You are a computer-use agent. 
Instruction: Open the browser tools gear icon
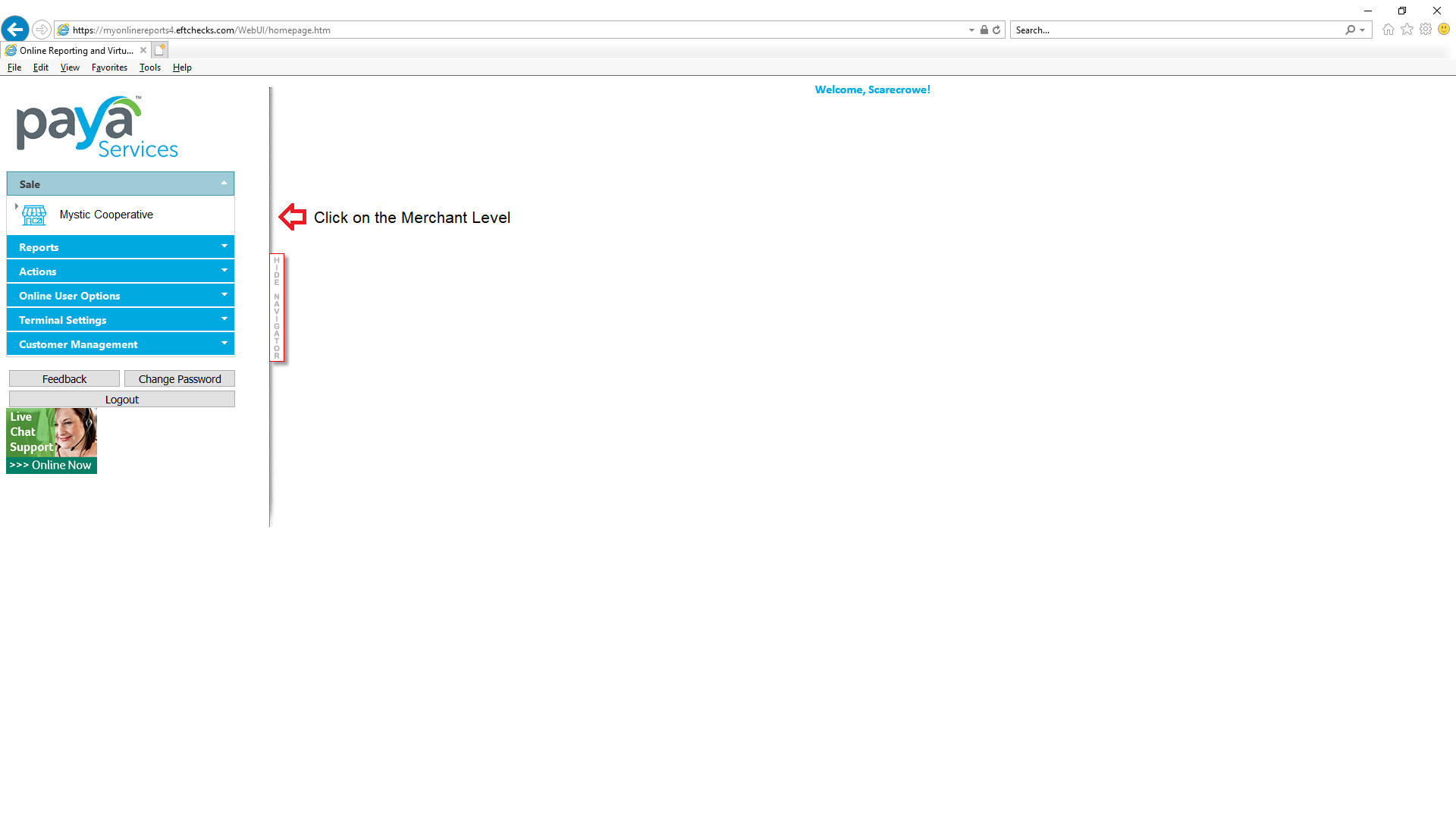coord(1426,30)
